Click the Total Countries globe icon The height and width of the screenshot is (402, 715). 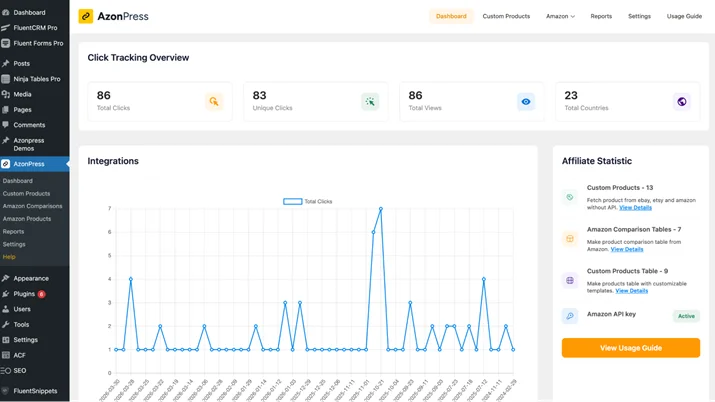coord(682,102)
